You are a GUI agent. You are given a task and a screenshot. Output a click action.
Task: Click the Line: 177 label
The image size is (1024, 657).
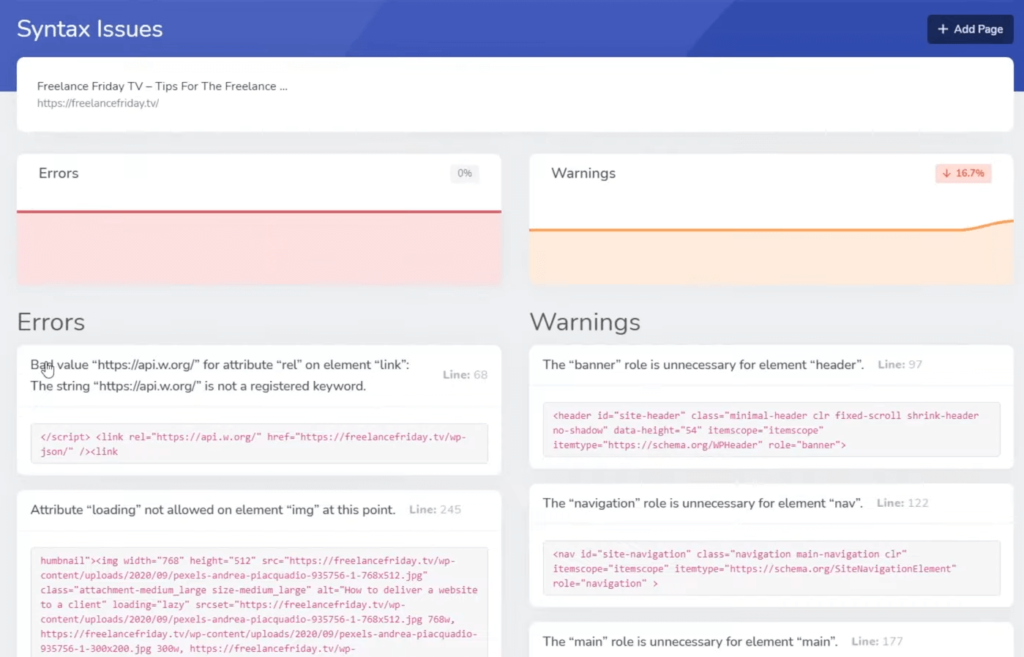click(x=877, y=641)
